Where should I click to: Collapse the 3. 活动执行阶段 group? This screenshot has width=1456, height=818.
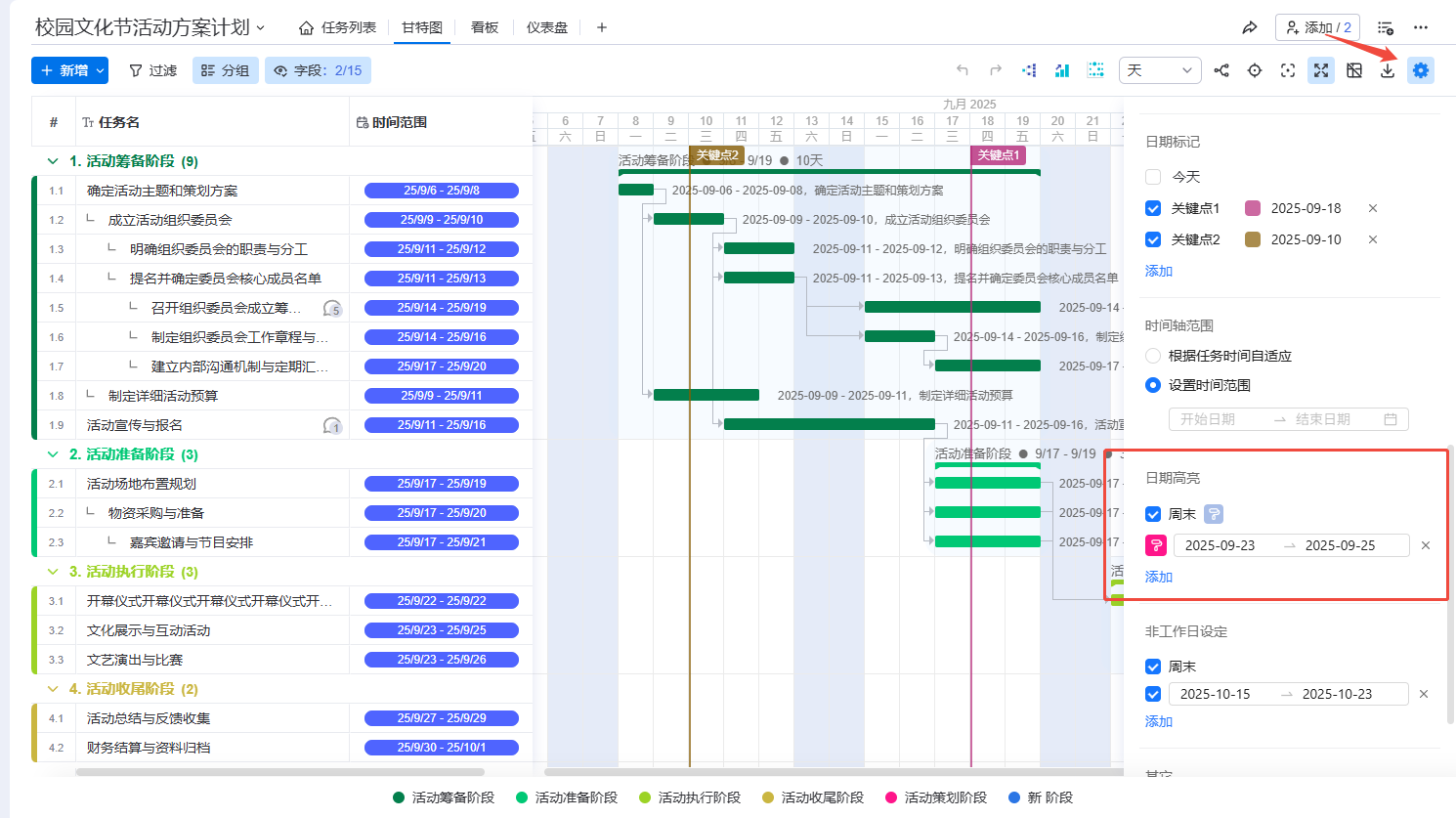(53, 572)
